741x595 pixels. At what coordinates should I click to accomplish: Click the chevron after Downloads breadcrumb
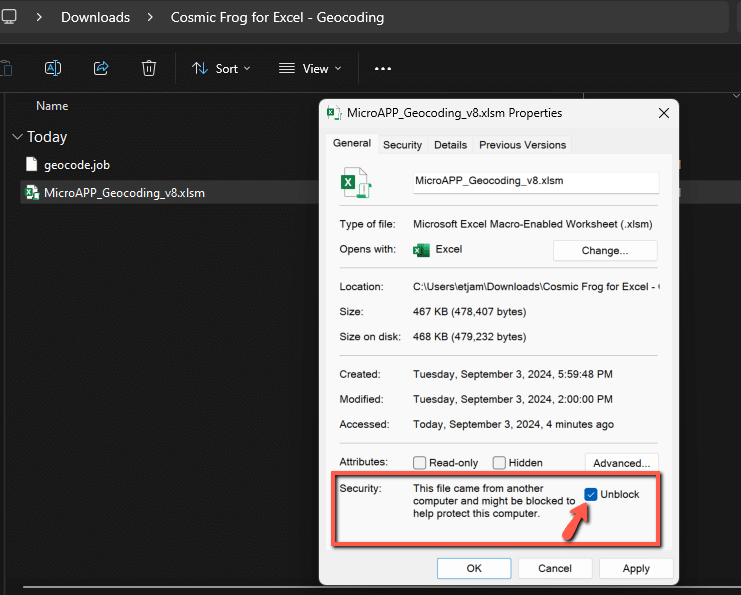point(150,17)
